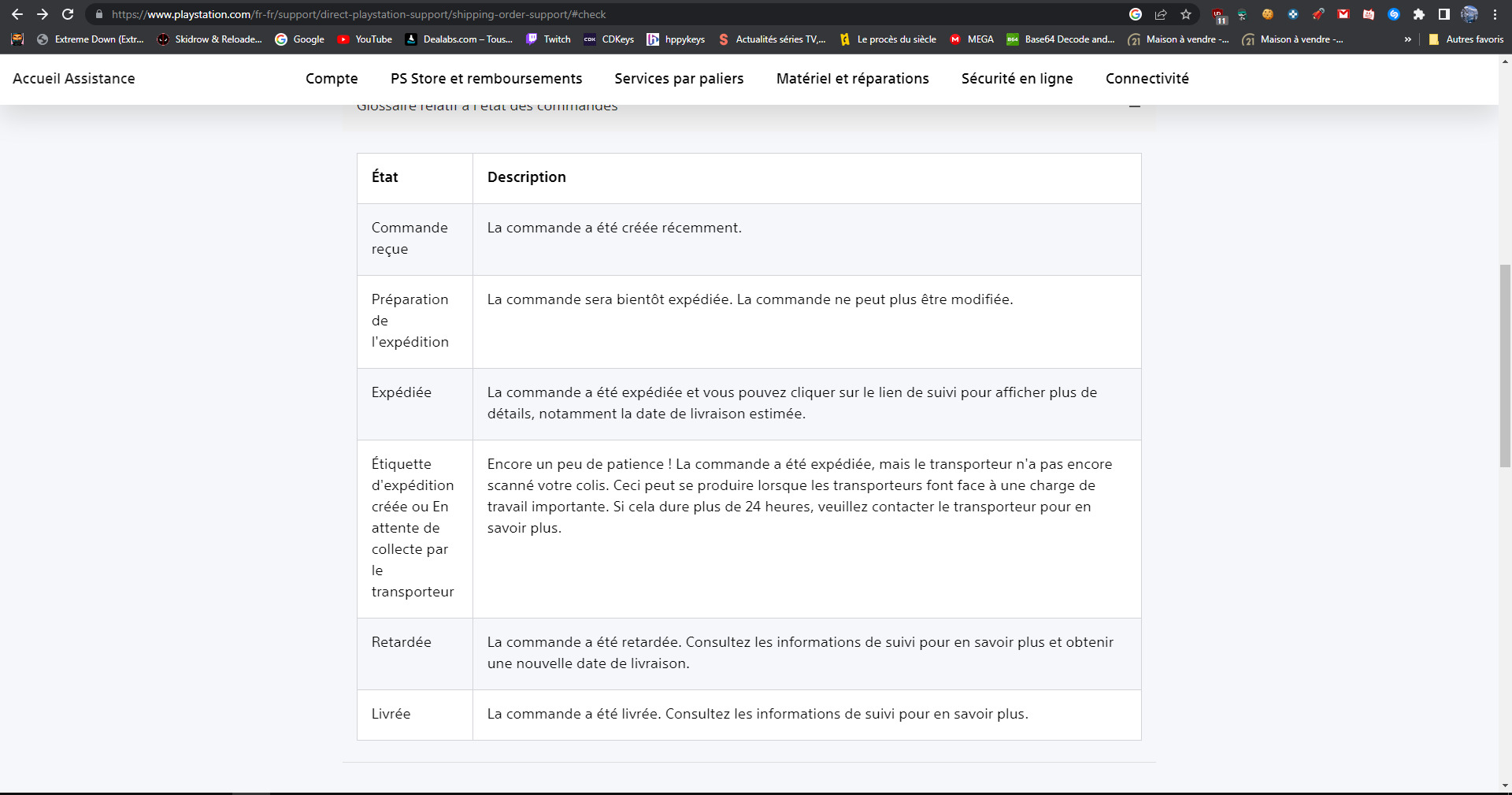Viewport: 1512px width, 795px height.
Task: Go to Accueil Assistance
Action: [74, 79]
